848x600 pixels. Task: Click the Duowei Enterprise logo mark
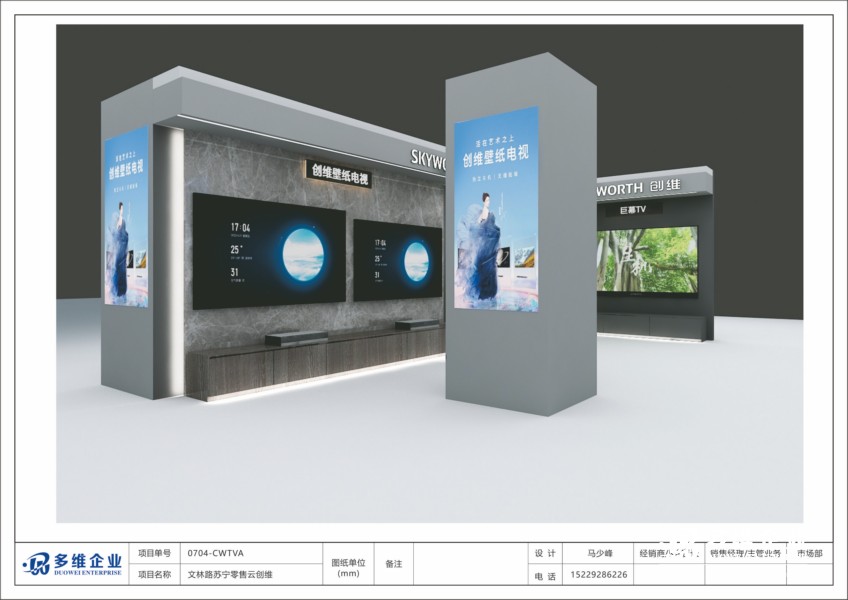tap(36, 564)
